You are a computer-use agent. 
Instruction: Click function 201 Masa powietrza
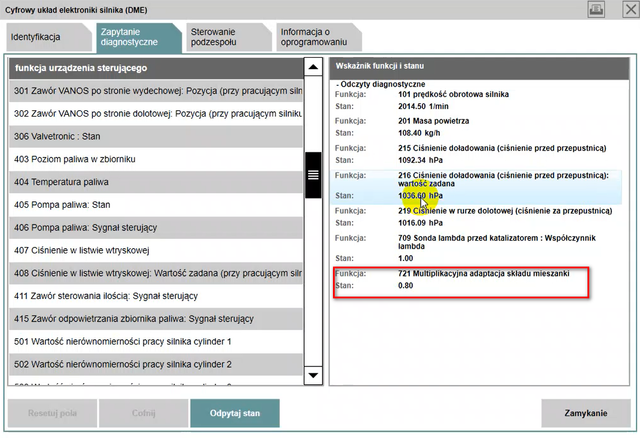click(433, 121)
